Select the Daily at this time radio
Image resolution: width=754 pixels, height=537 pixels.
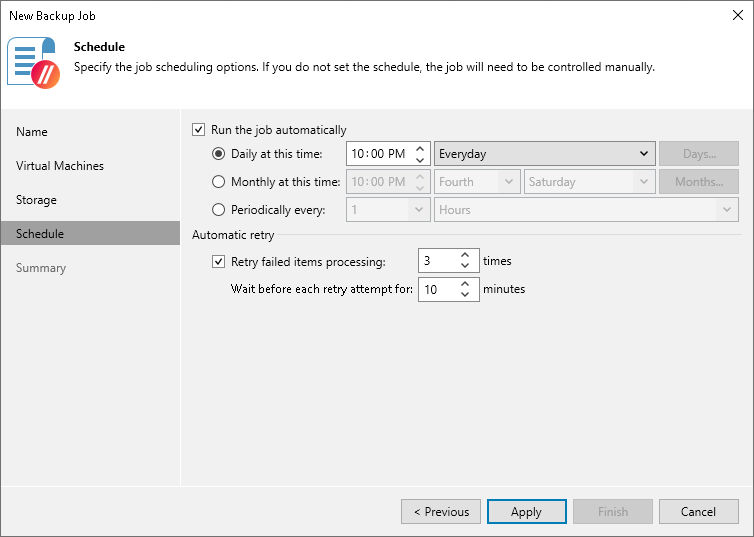point(219,154)
